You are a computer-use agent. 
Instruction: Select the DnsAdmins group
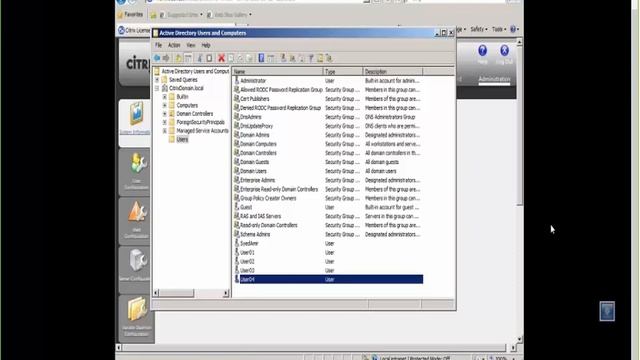click(x=251, y=117)
